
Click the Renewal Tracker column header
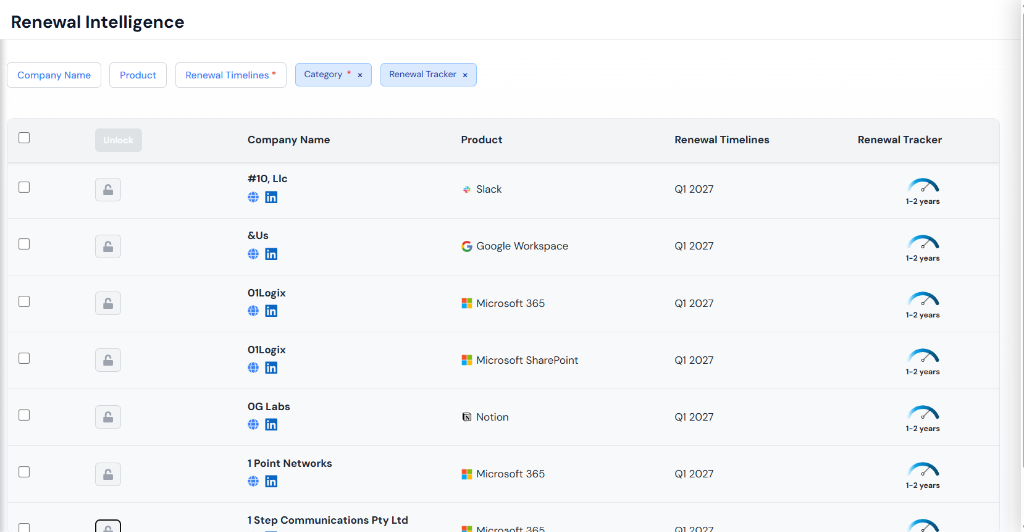click(899, 140)
